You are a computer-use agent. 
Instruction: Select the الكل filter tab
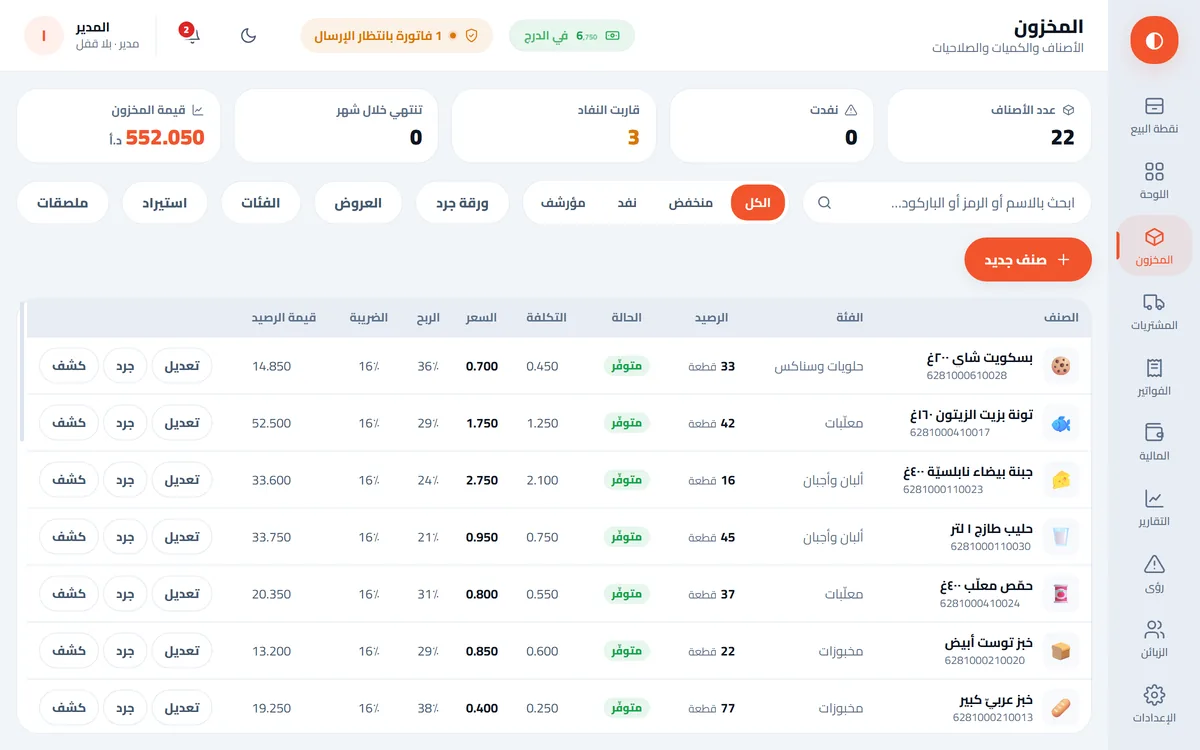[x=758, y=203]
